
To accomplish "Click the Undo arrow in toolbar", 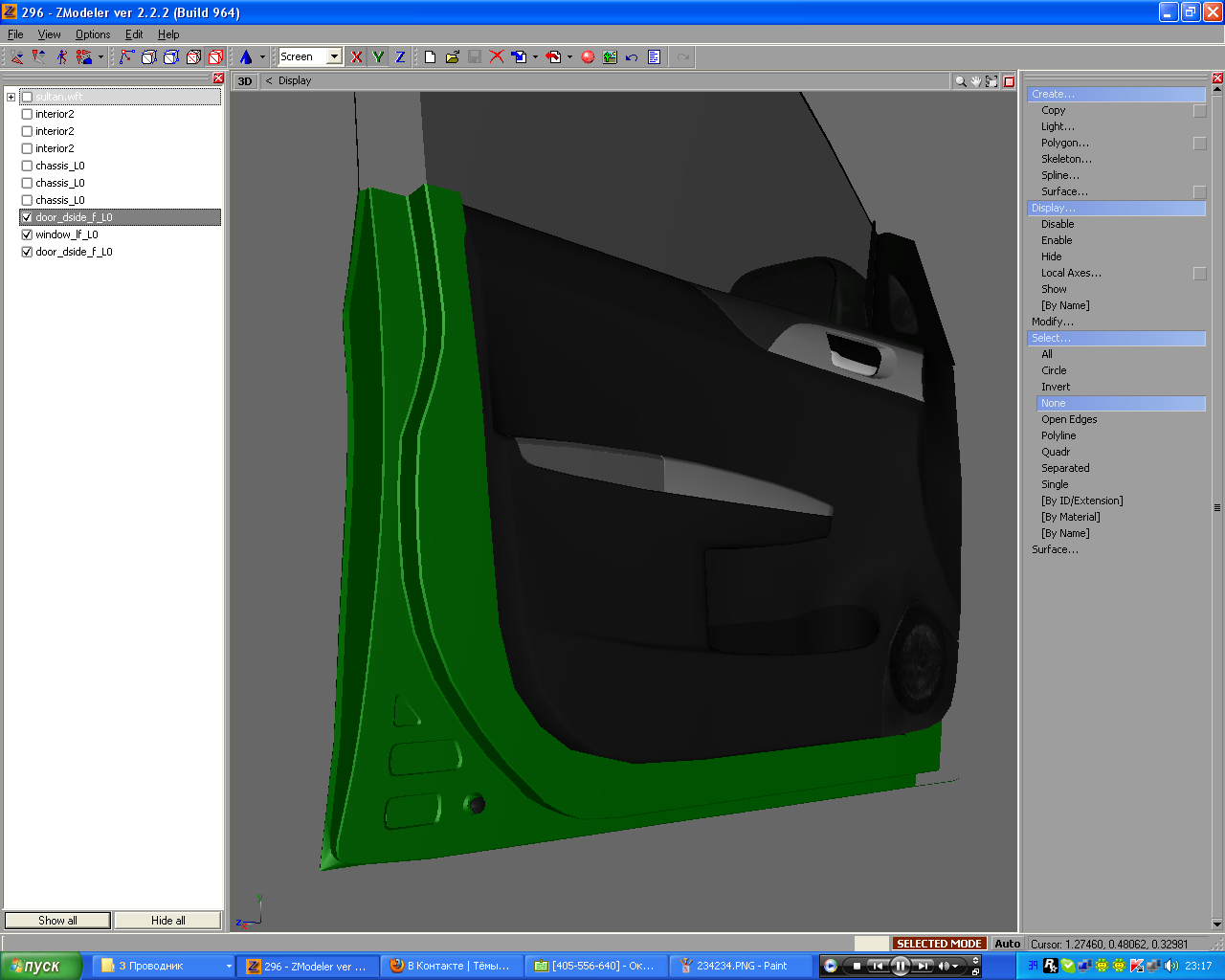I will (632, 57).
